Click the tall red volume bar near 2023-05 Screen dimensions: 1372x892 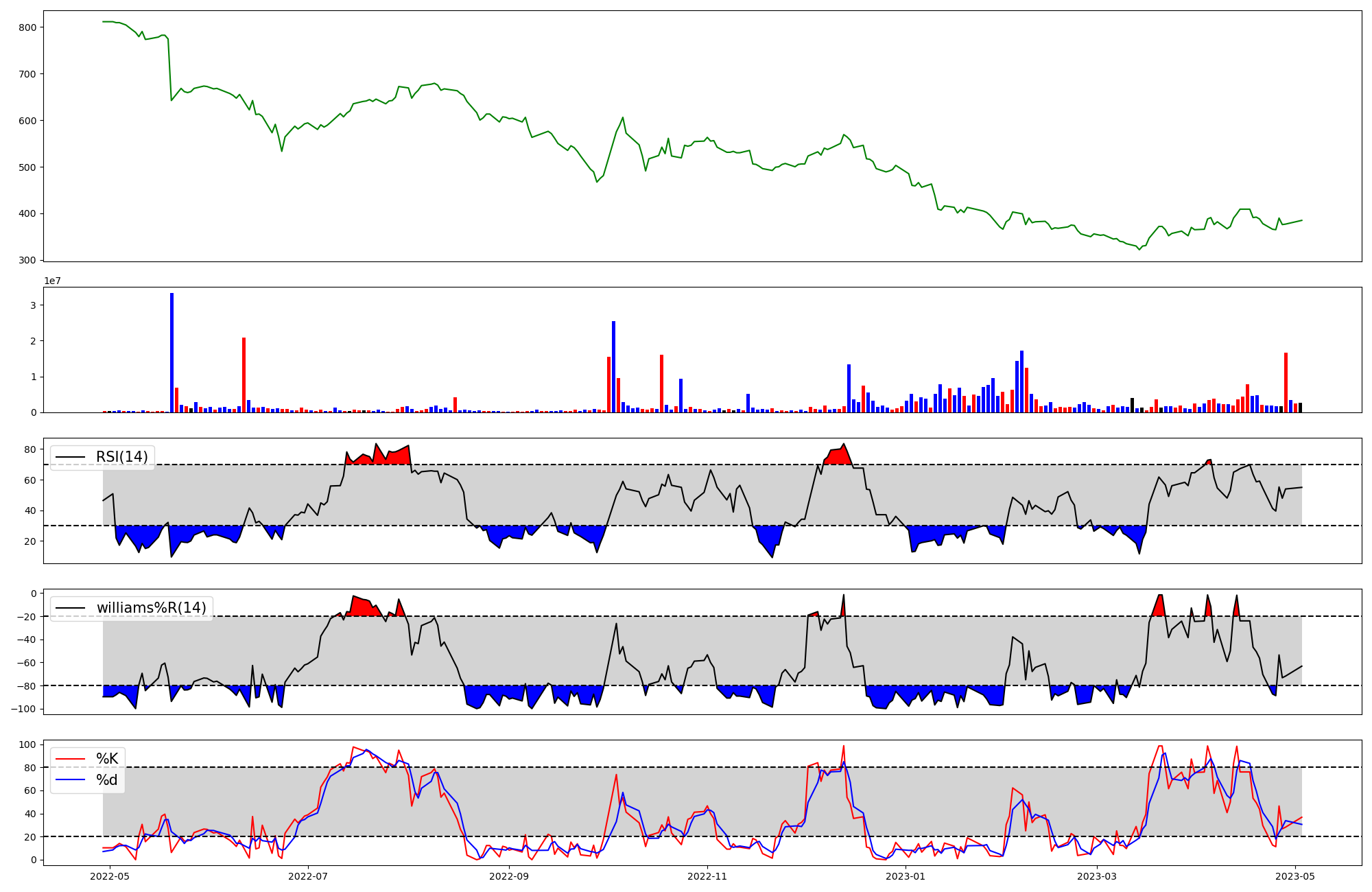click(x=1286, y=382)
